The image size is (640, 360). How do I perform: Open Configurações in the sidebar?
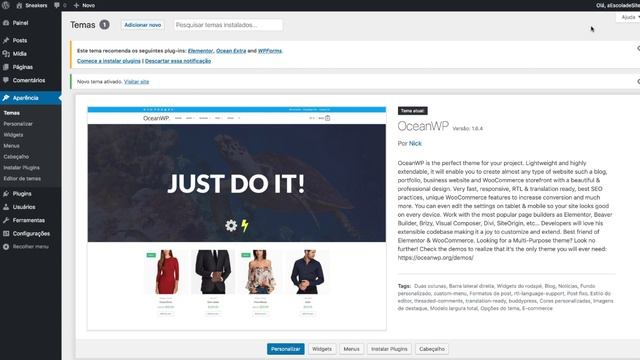click(31, 233)
